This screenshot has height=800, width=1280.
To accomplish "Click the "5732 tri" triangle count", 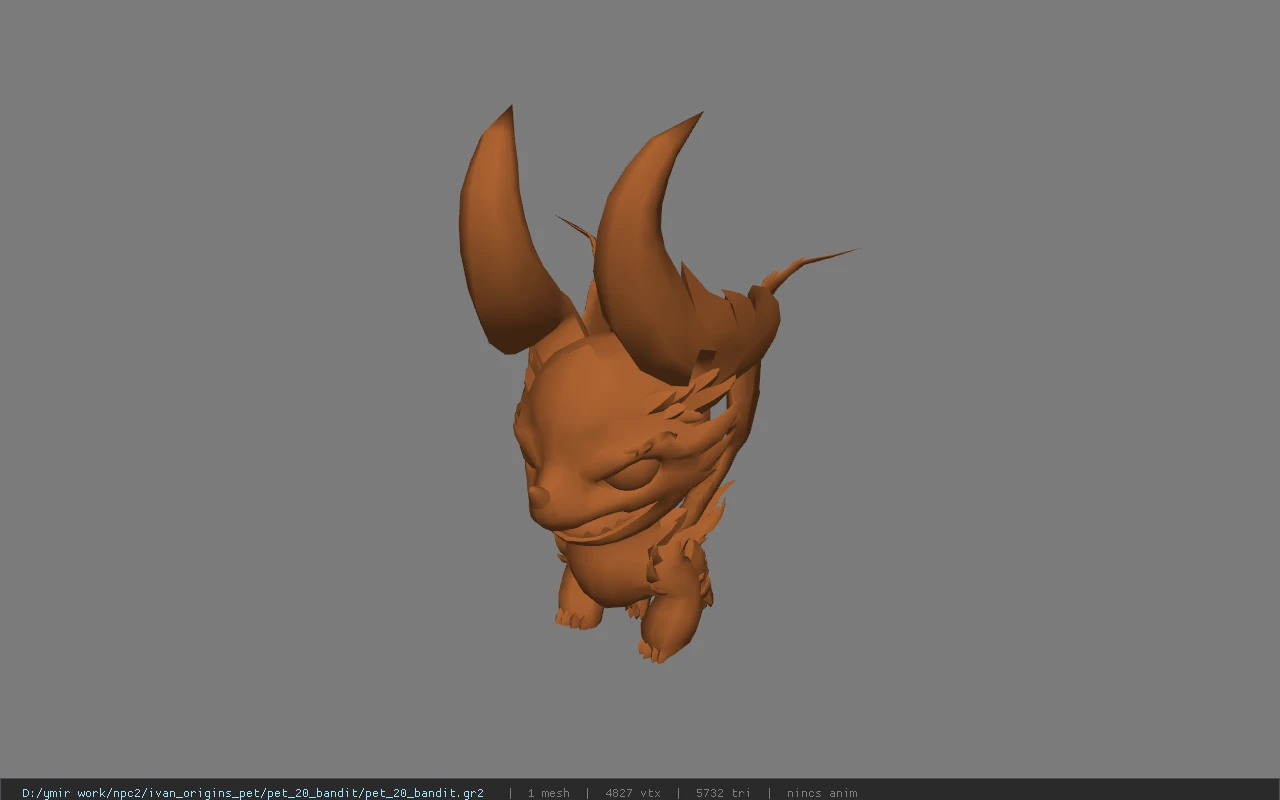I will (723, 793).
